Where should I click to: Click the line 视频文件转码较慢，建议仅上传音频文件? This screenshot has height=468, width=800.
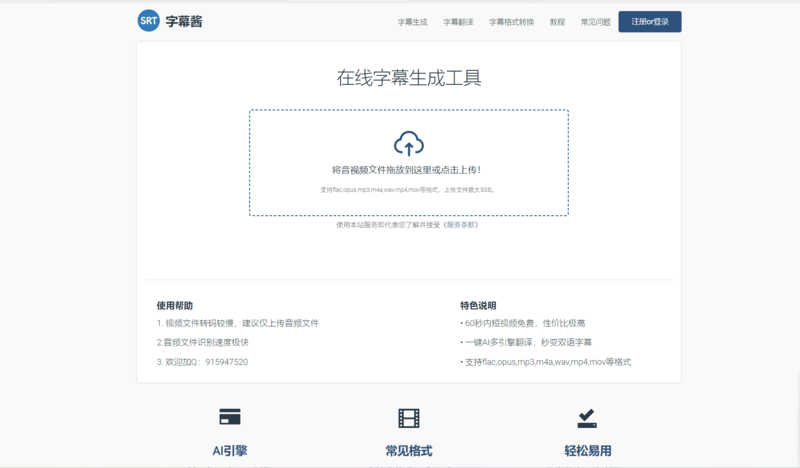[238, 323]
